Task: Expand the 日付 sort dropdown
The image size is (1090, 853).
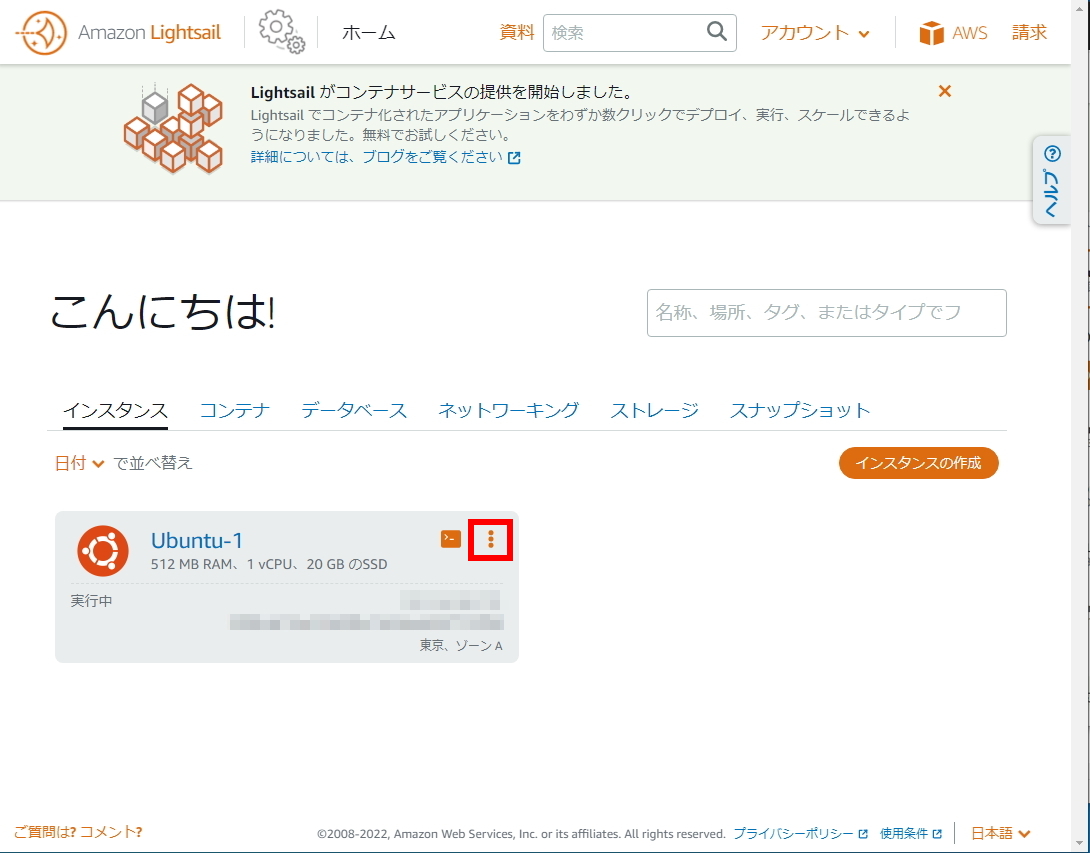Action: click(x=79, y=463)
